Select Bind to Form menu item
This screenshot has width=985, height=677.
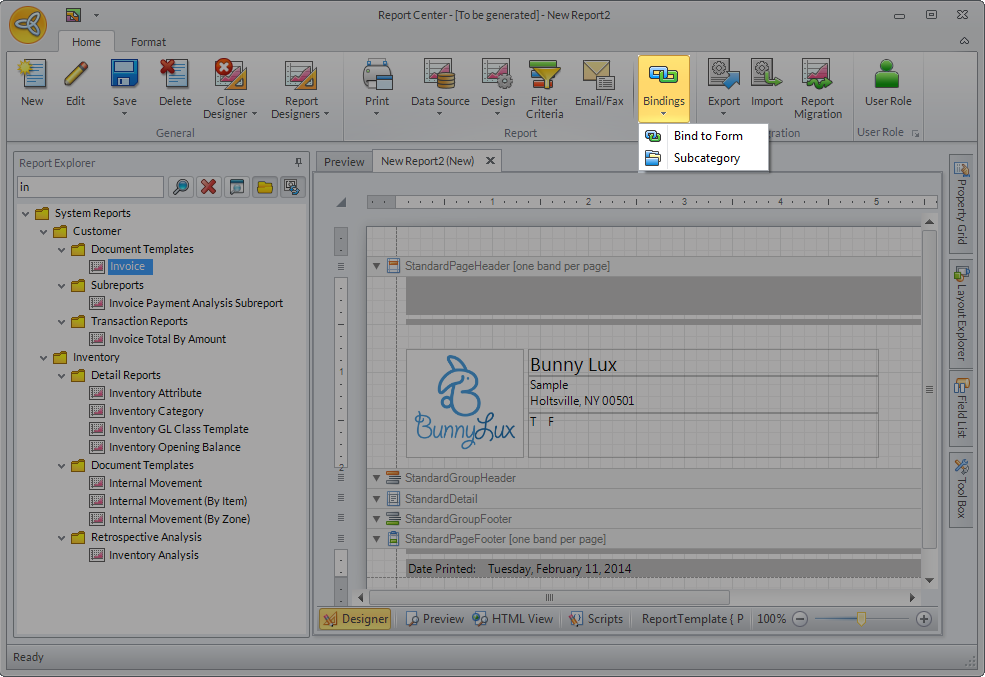tap(707, 136)
